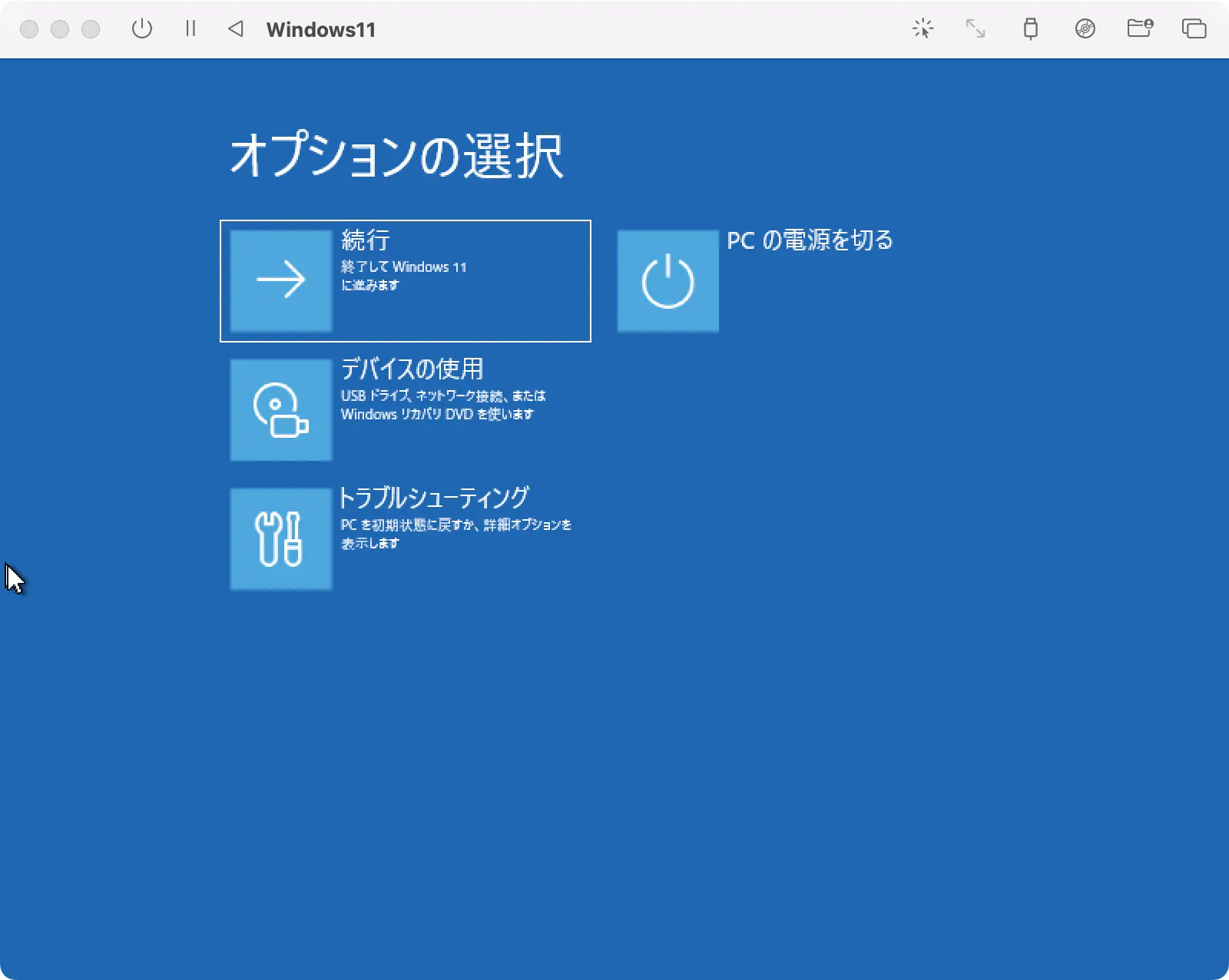The height and width of the screenshot is (980, 1229).
Task: Click the windows overview icon in toolbar
Action: click(1194, 29)
